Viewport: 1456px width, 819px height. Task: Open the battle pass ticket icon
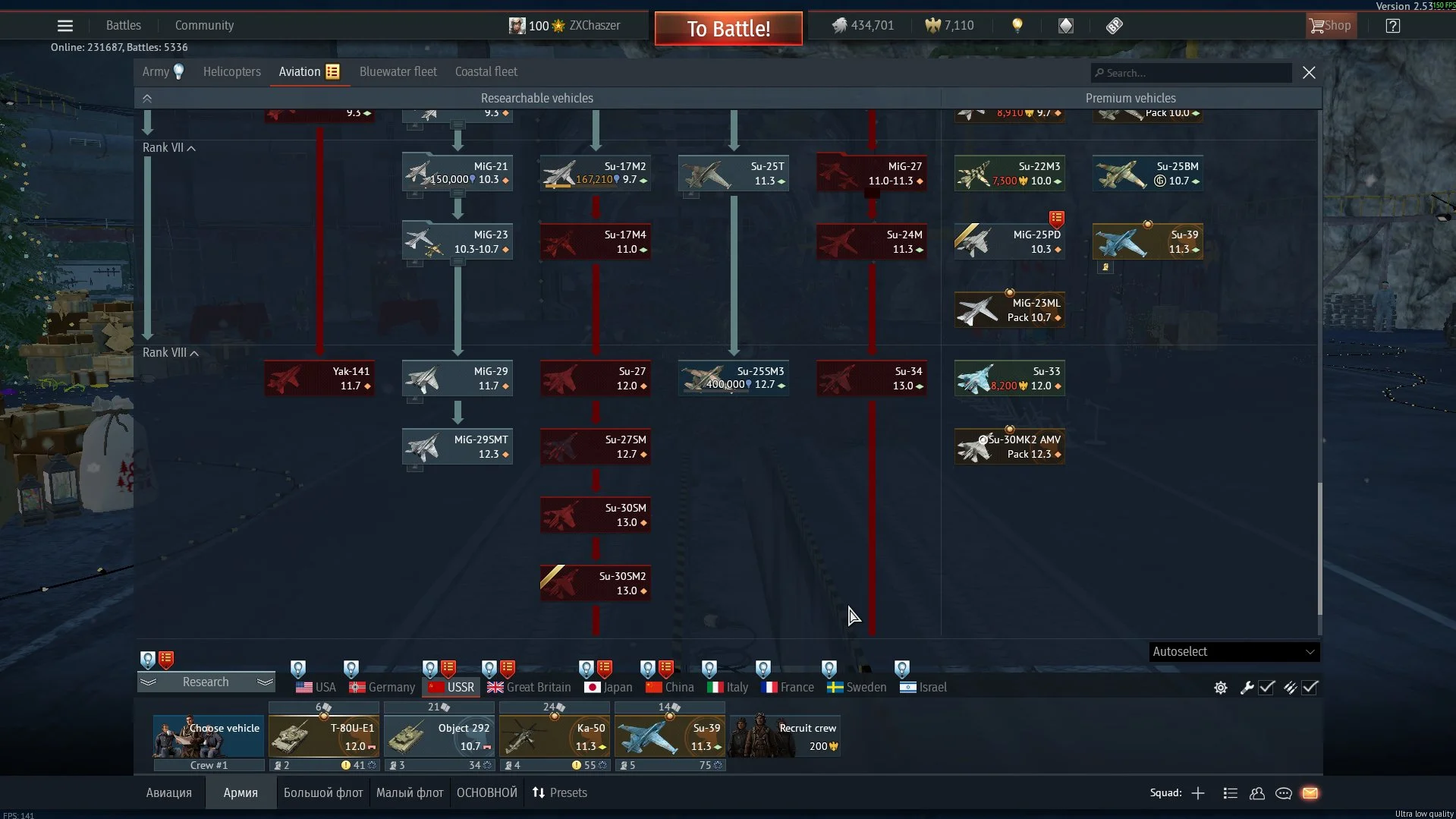pos(1115,26)
